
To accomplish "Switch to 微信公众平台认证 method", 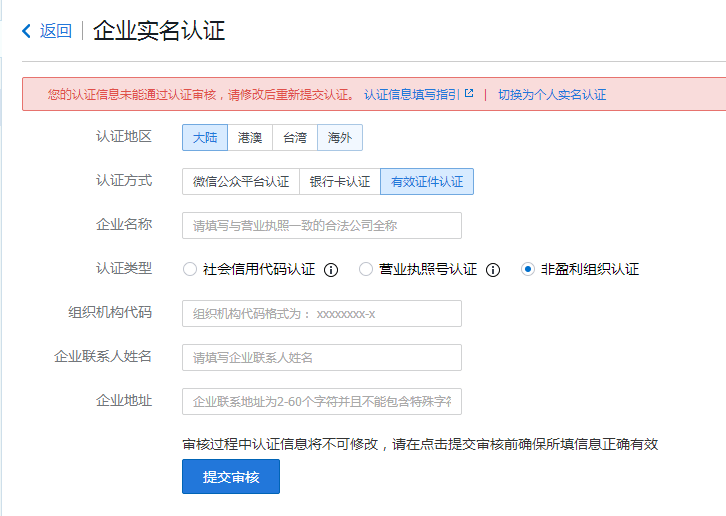I will click(241, 182).
